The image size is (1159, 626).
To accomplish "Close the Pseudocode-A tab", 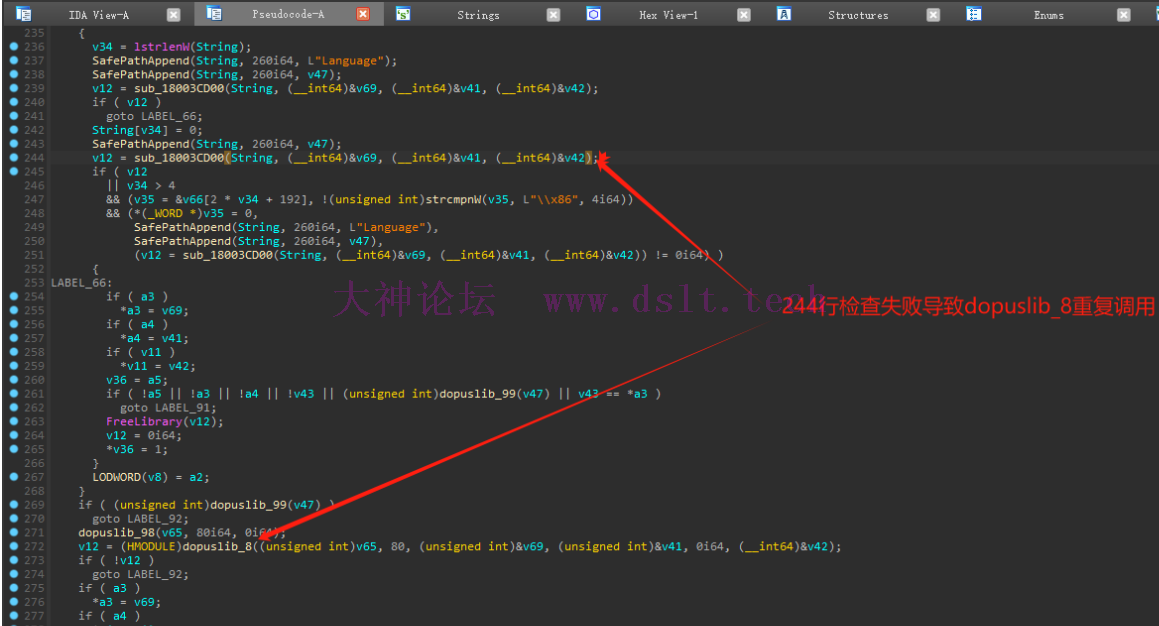I will 363,15.
